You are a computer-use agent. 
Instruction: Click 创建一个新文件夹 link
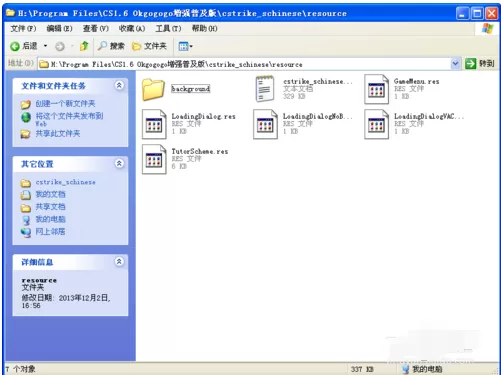(65, 104)
